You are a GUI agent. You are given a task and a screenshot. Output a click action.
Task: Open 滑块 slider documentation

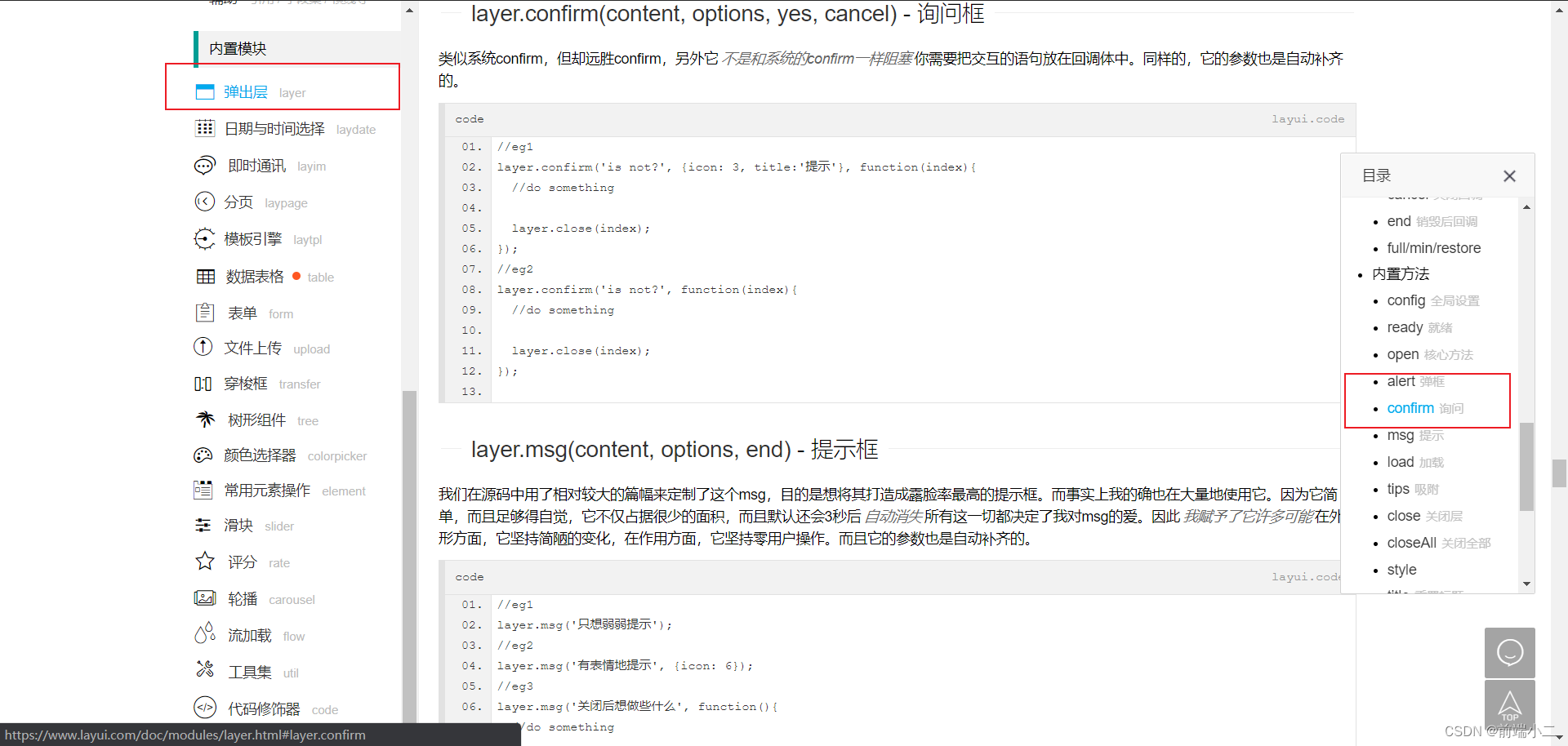259,526
